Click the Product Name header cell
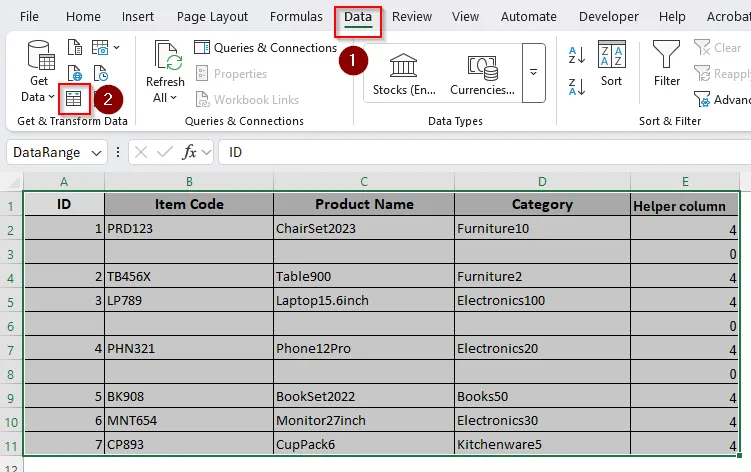 tap(364, 204)
